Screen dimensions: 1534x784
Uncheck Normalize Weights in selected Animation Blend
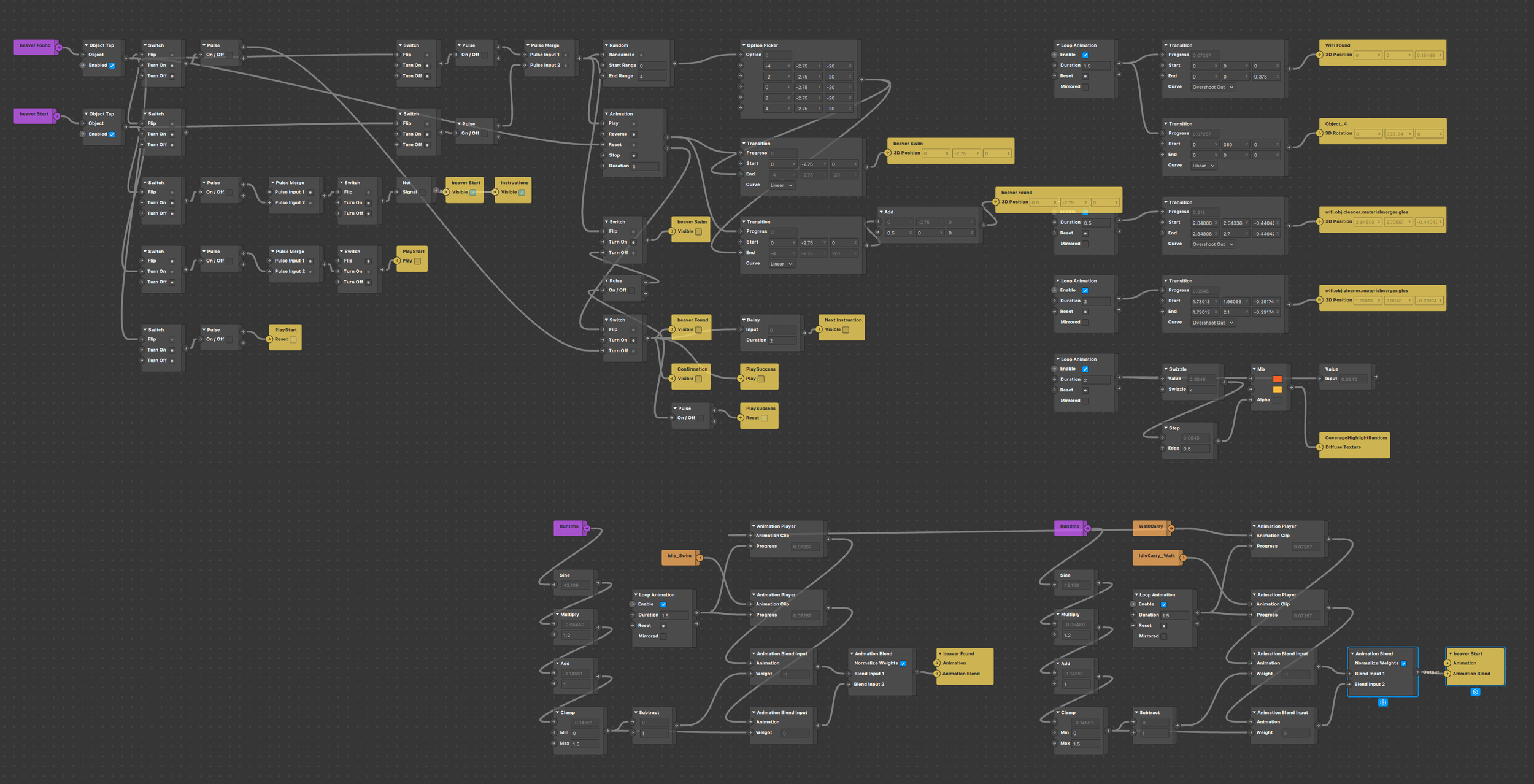(1403, 663)
